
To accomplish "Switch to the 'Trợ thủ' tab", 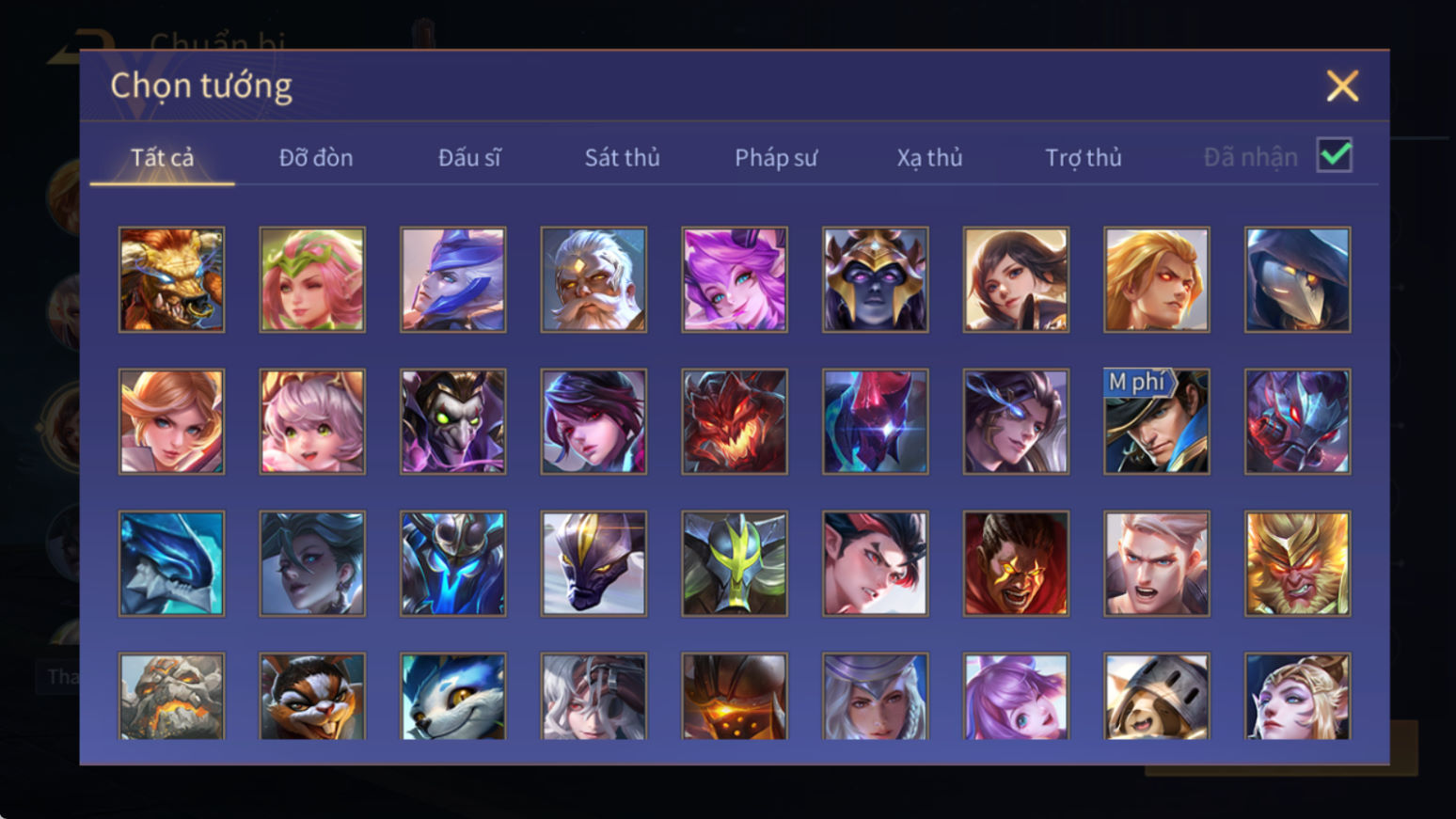I will 1083,157.
